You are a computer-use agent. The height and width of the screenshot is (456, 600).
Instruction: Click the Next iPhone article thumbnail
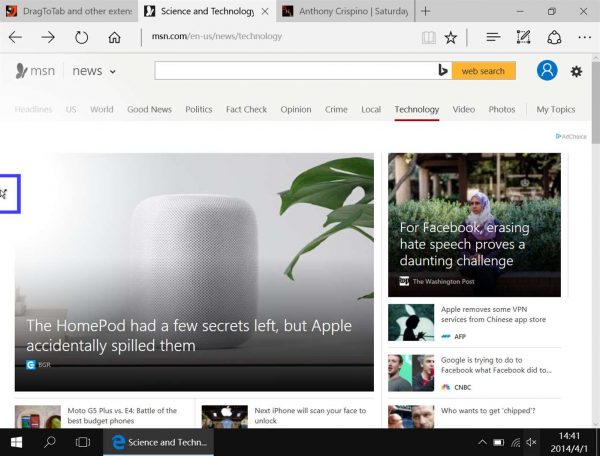pyautogui.click(x=225, y=417)
